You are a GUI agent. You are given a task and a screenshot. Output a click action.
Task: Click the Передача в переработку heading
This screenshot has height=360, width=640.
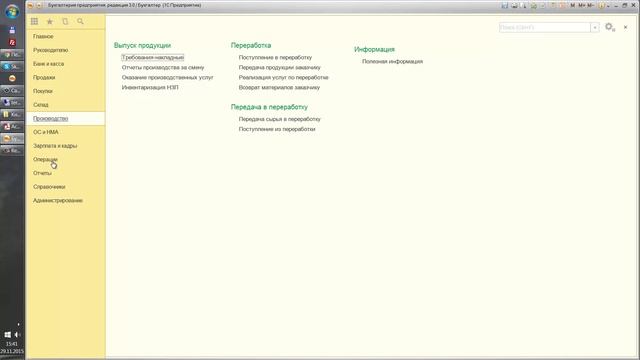(269, 107)
